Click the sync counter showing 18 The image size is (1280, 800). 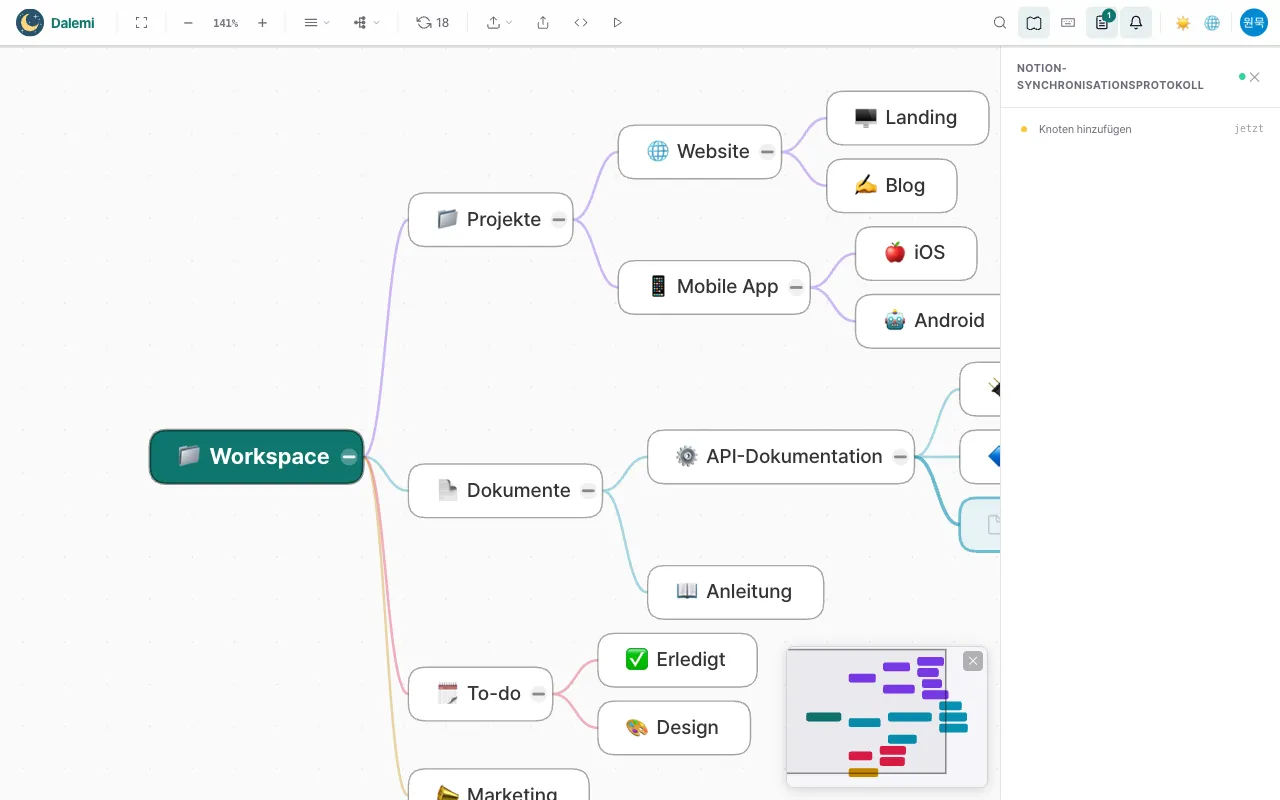coord(432,22)
